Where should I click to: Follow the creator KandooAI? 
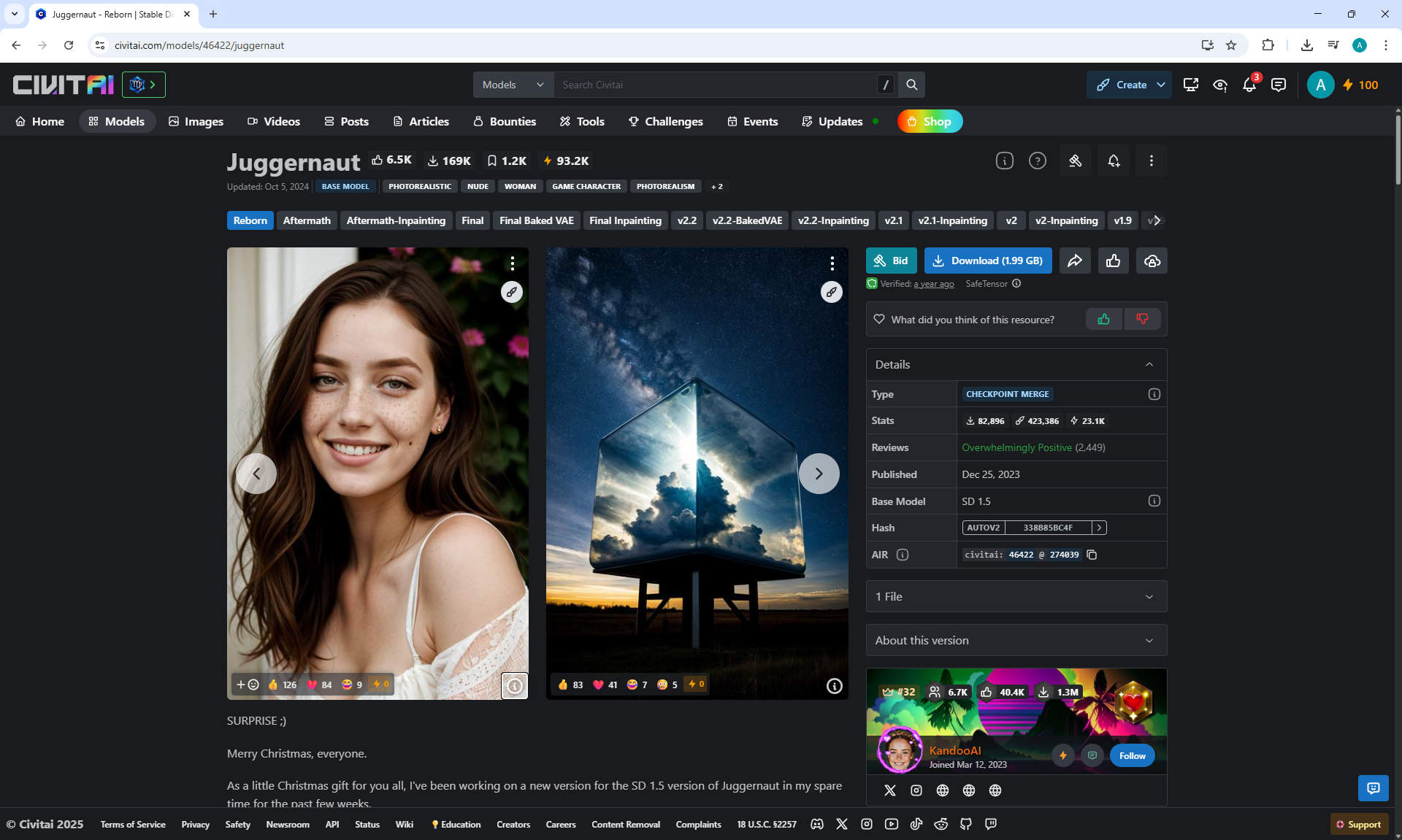coord(1132,755)
